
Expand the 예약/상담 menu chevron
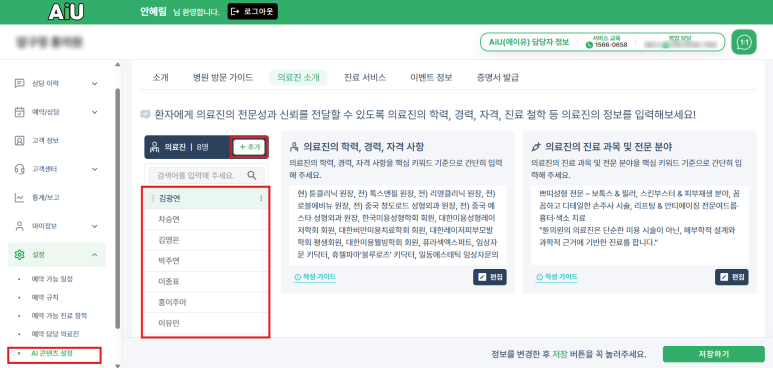point(95,112)
